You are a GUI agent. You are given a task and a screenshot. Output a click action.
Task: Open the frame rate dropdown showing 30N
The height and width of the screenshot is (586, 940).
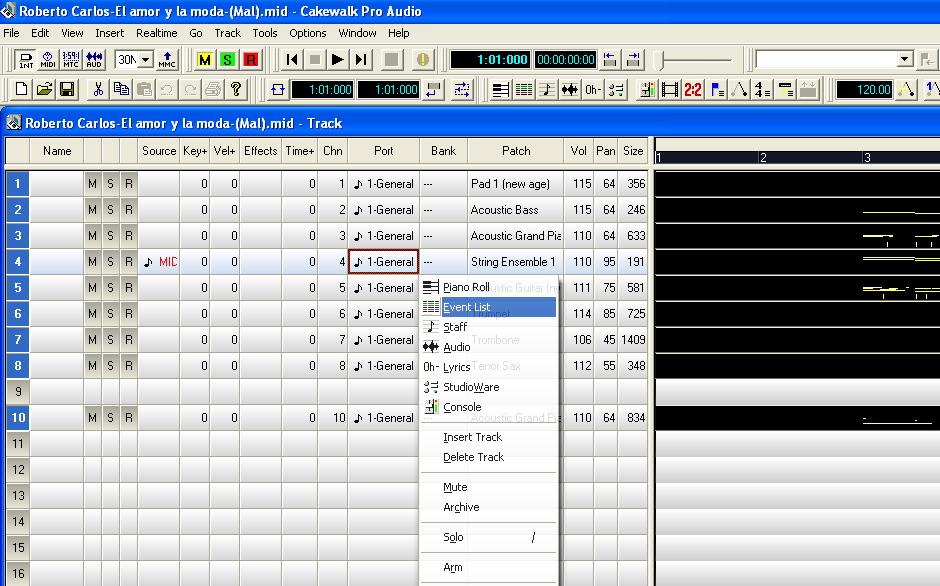click(x=146, y=60)
